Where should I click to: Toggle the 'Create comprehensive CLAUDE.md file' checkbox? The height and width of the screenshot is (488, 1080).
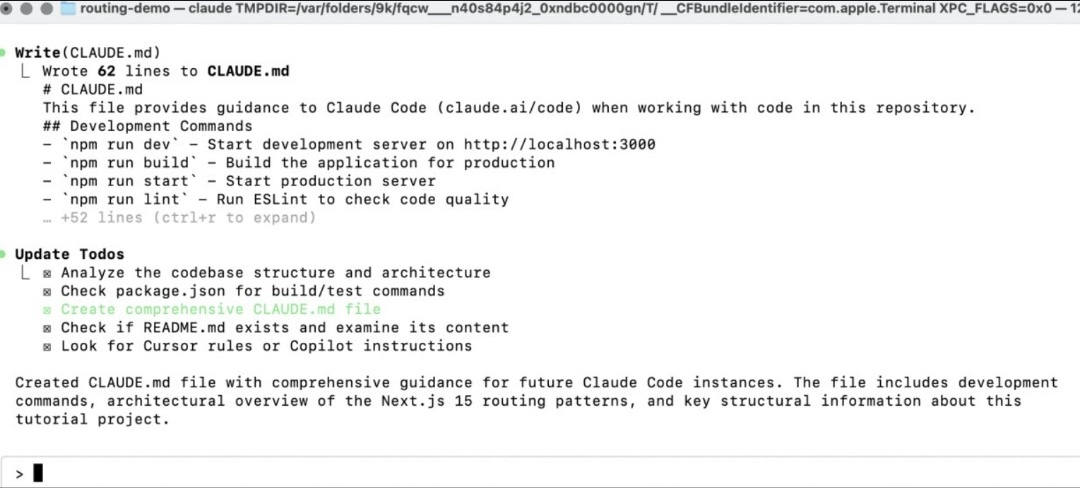tap(48, 310)
